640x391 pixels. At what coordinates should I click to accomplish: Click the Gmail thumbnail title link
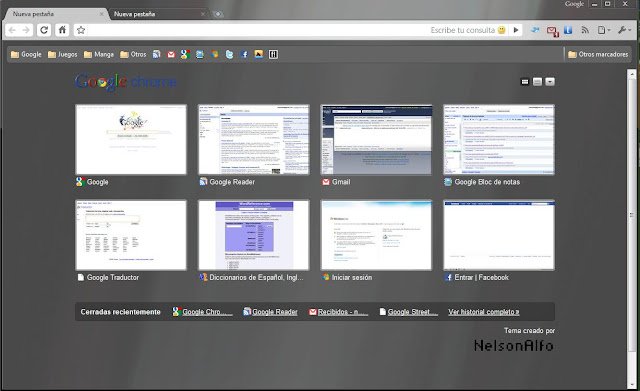tap(341, 182)
